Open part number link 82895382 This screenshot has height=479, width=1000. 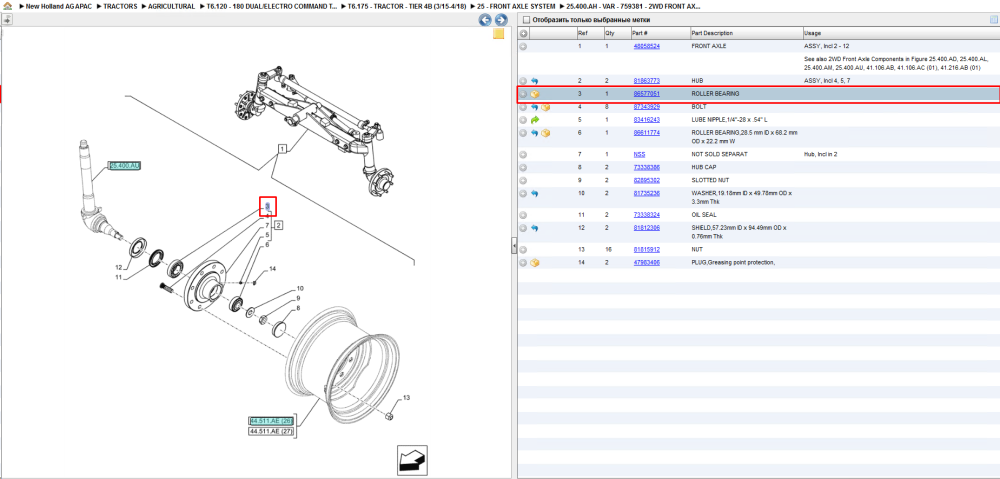pyautogui.click(x=646, y=181)
